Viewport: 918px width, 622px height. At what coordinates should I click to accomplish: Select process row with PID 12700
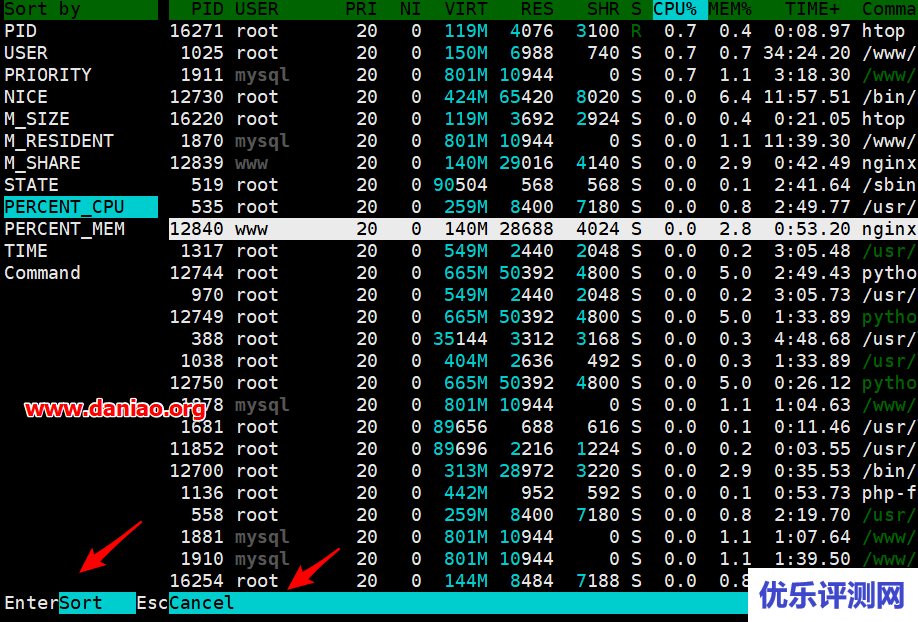543,471
